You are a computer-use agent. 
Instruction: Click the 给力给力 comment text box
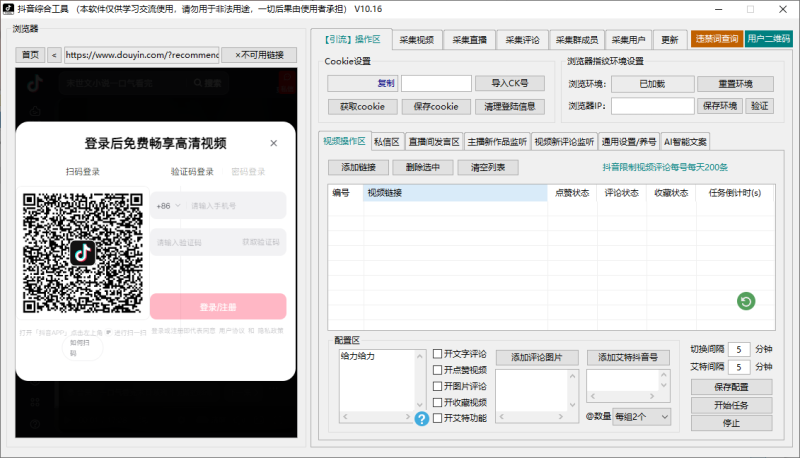378,380
